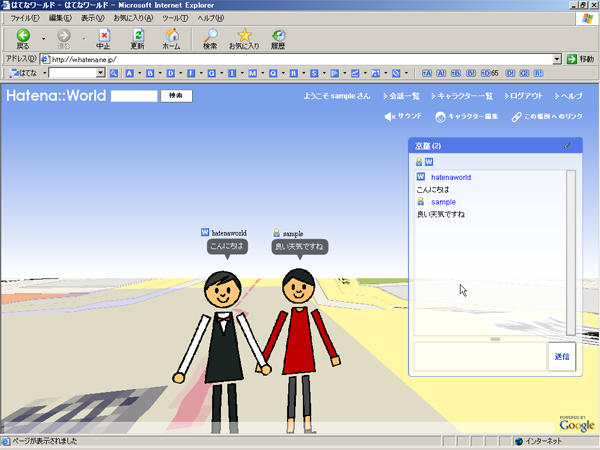Click the Hatena toolbar search magnifier
The width and height of the screenshot is (600, 450).
pyautogui.click(x=114, y=73)
